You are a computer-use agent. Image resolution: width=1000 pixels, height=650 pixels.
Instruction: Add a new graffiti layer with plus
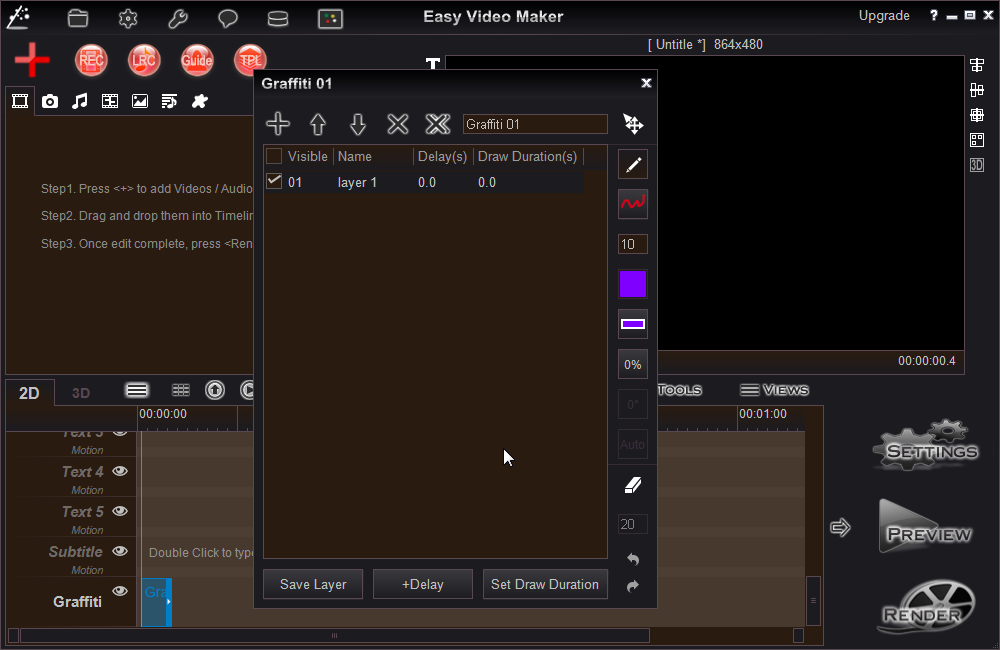[278, 124]
